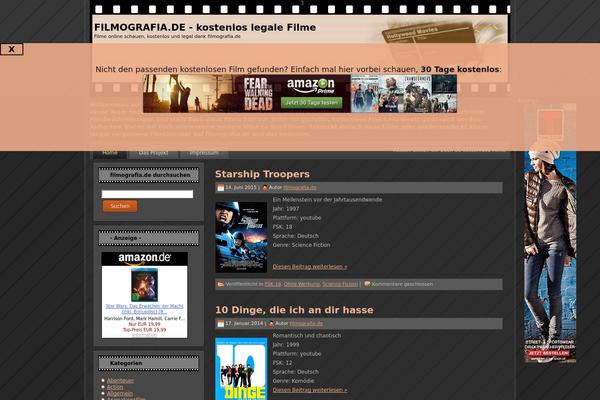Open 'Star Wars: Das Erwachen der Macht' link

[x=144, y=309]
